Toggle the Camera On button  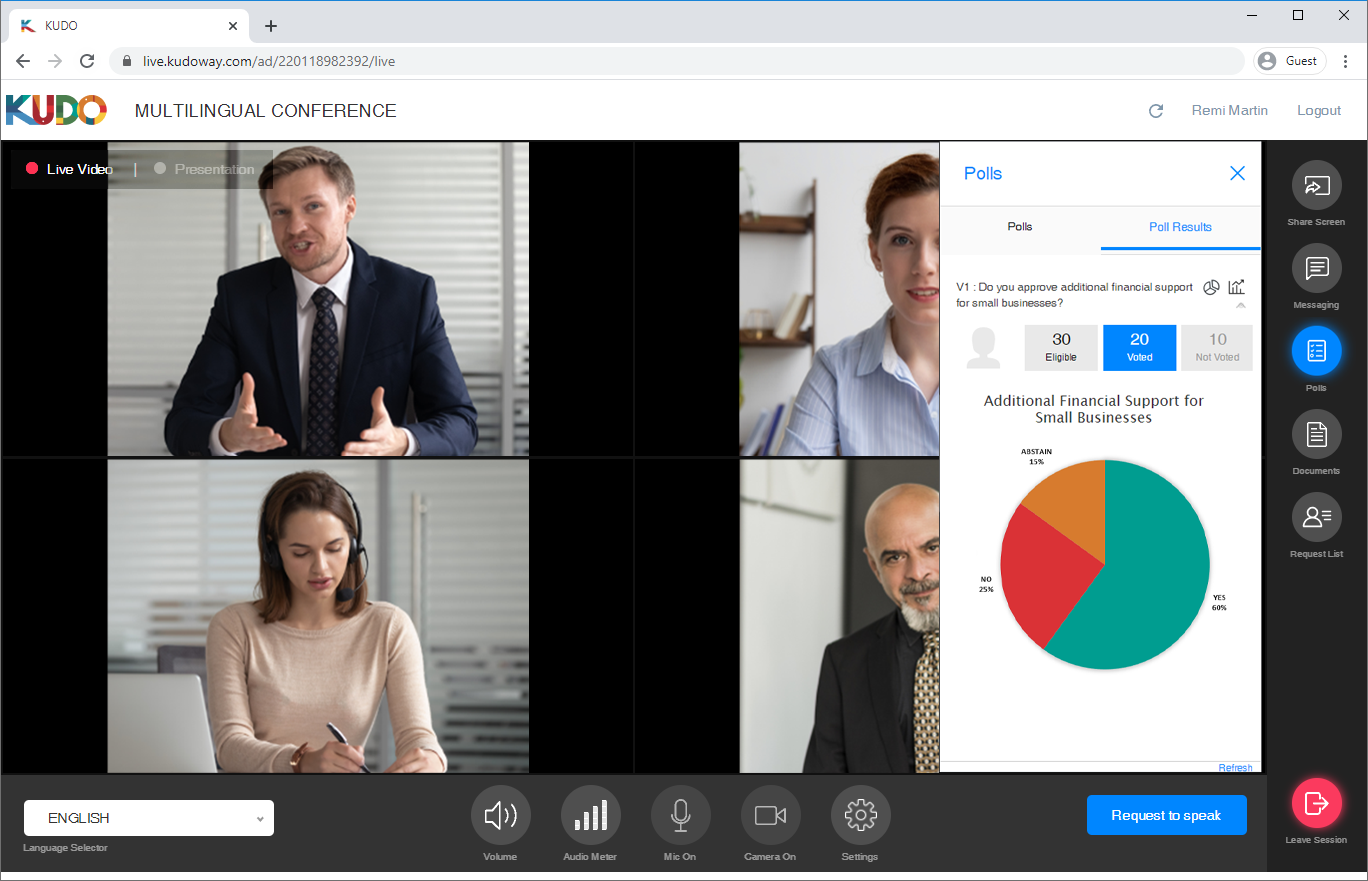770,816
